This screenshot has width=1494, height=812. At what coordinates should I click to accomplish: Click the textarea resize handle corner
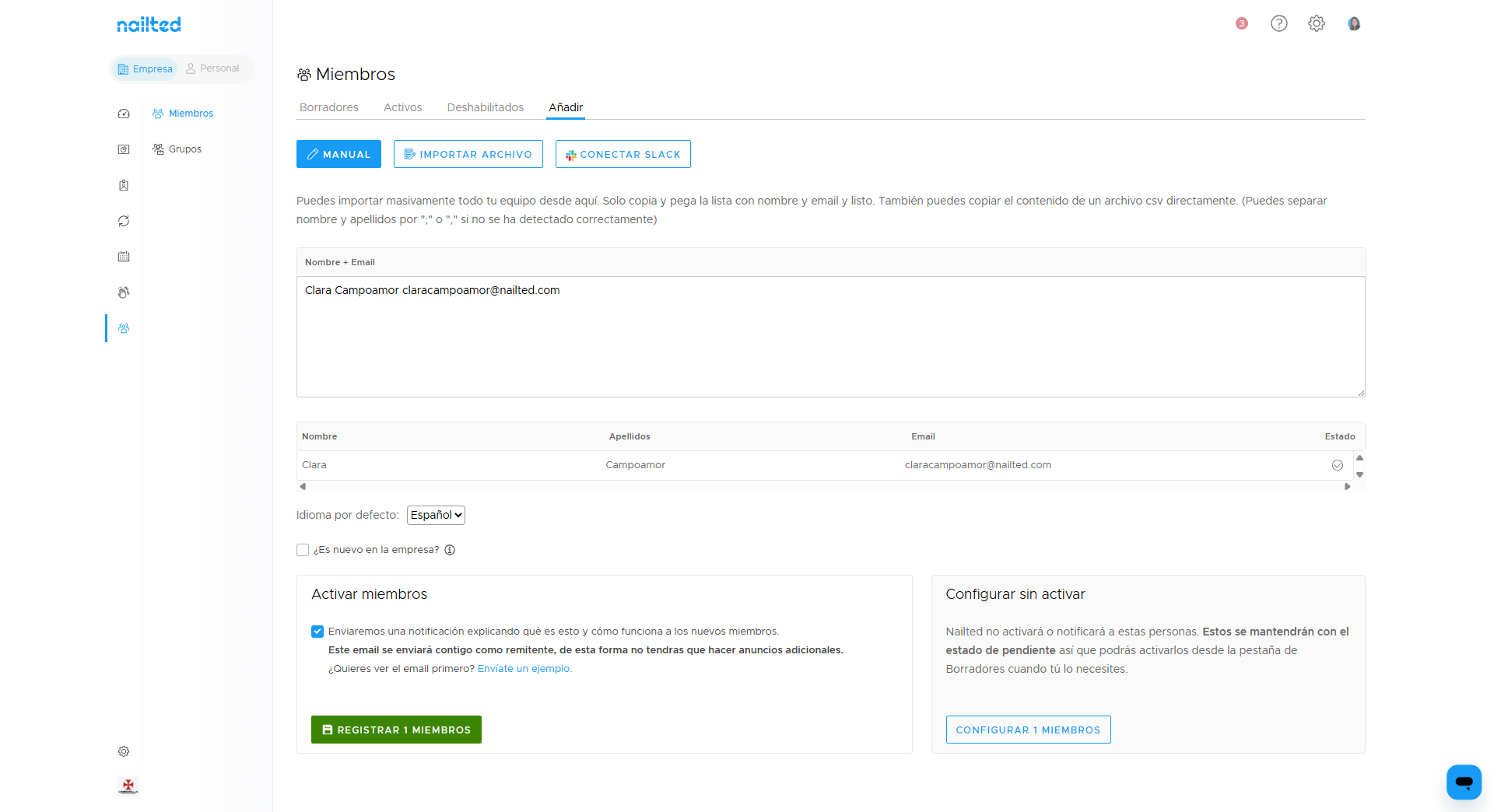1361,393
